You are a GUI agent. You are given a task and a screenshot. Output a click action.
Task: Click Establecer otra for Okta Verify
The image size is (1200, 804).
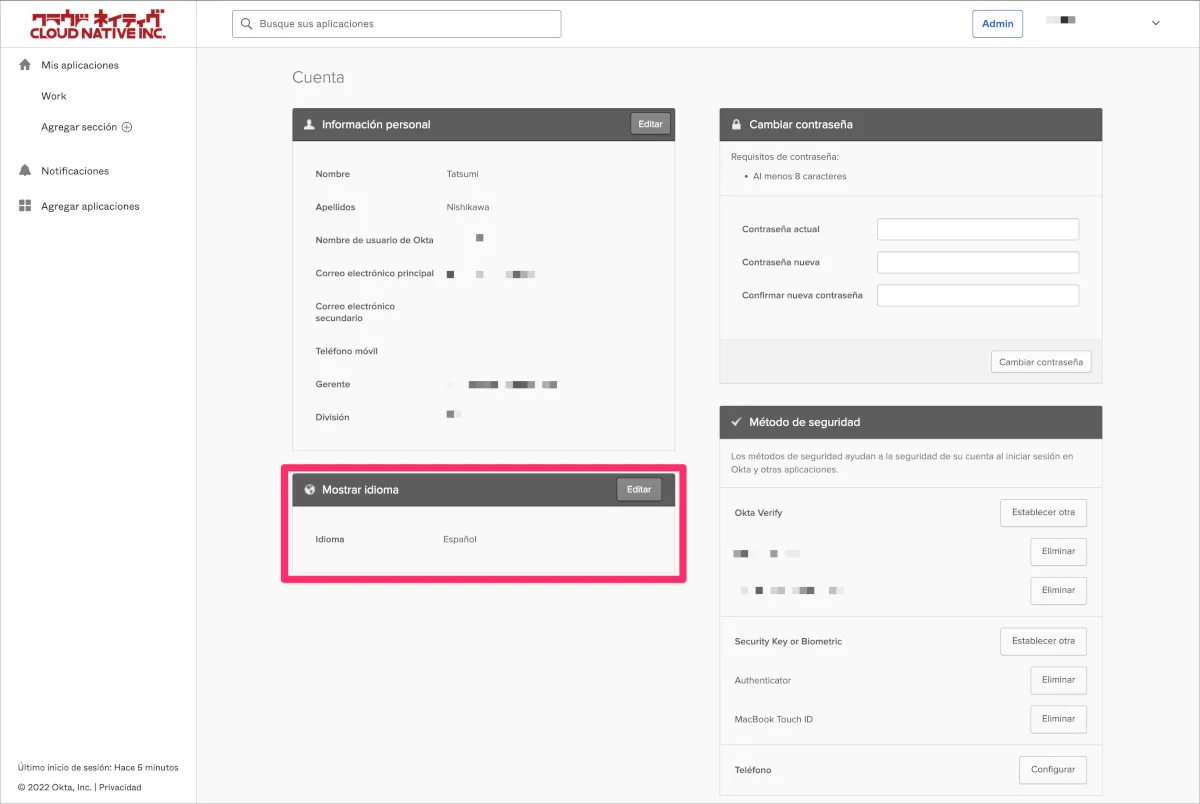pos(1043,513)
